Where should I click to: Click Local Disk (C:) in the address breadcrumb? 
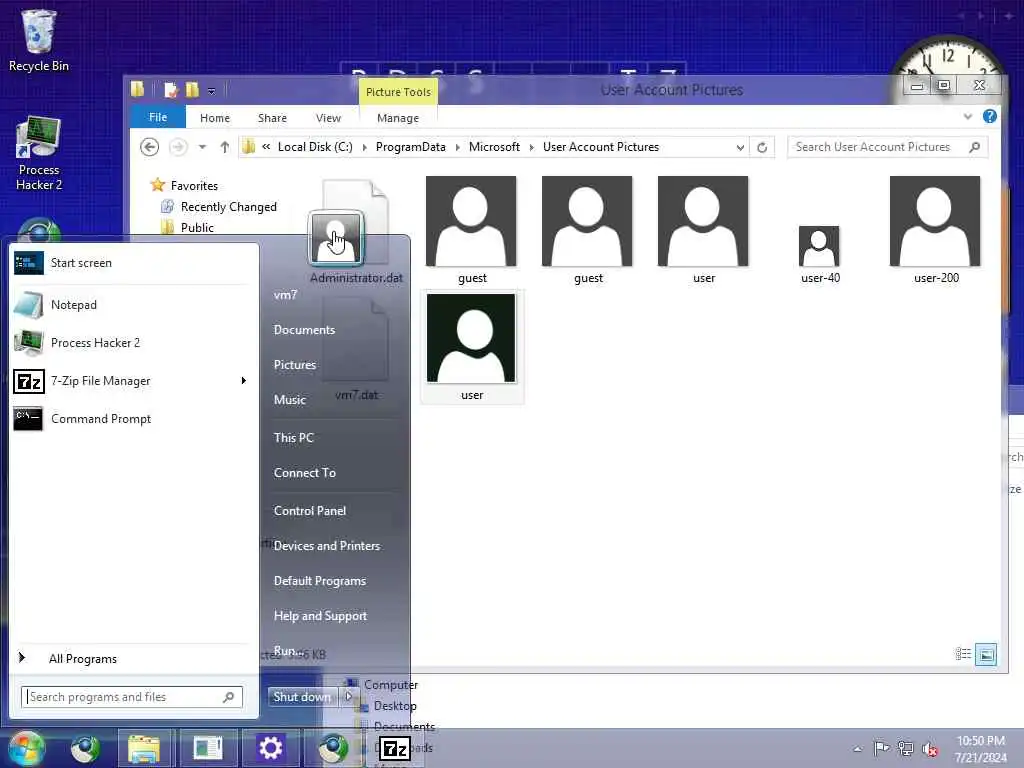click(x=315, y=147)
